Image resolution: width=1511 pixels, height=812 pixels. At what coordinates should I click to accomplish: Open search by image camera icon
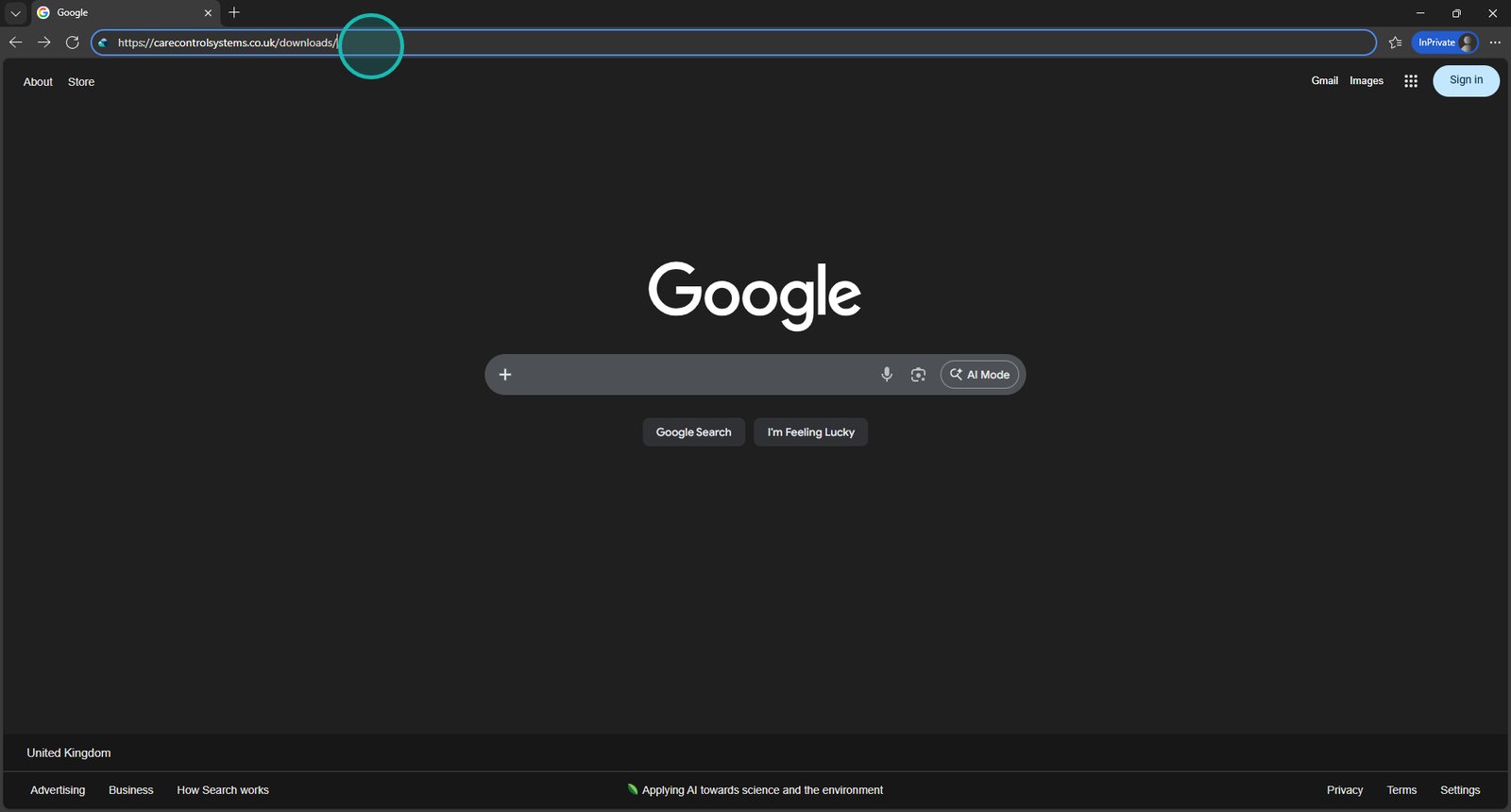click(x=917, y=375)
